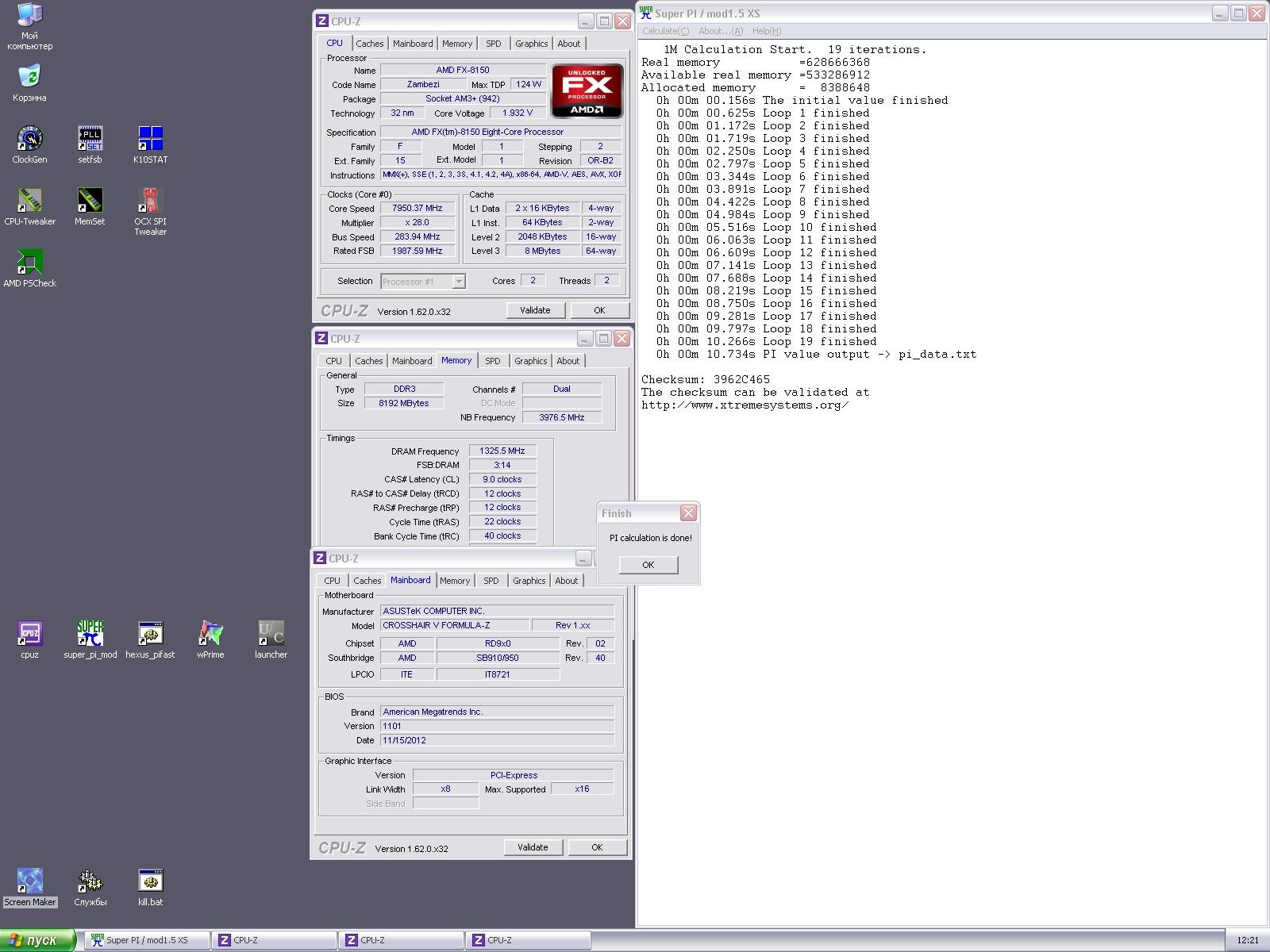The image size is (1270, 952).
Task: Open the Calculate menu in Super PI
Action: point(665,31)
